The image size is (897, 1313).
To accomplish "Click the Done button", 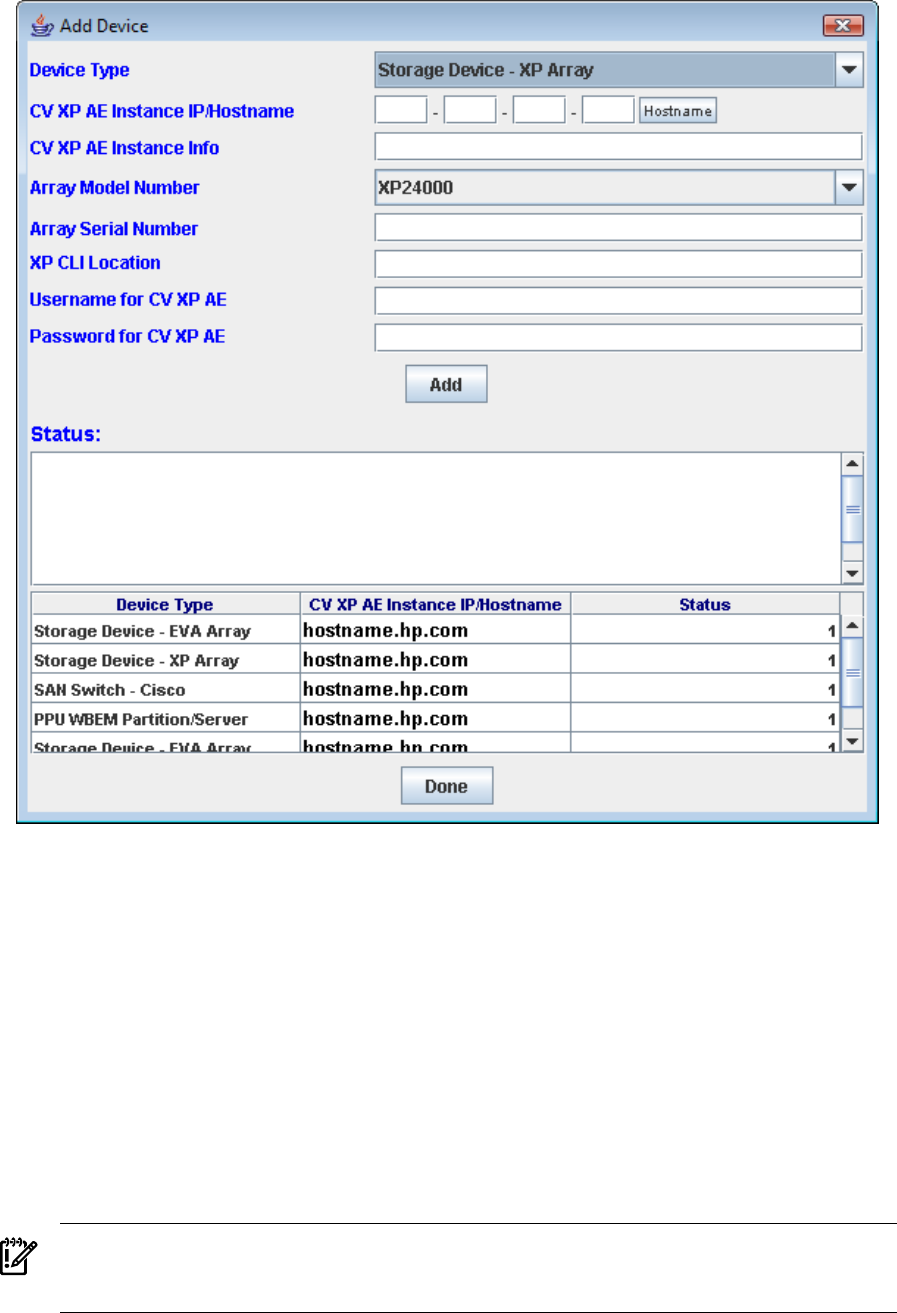I will pos(447,786).
